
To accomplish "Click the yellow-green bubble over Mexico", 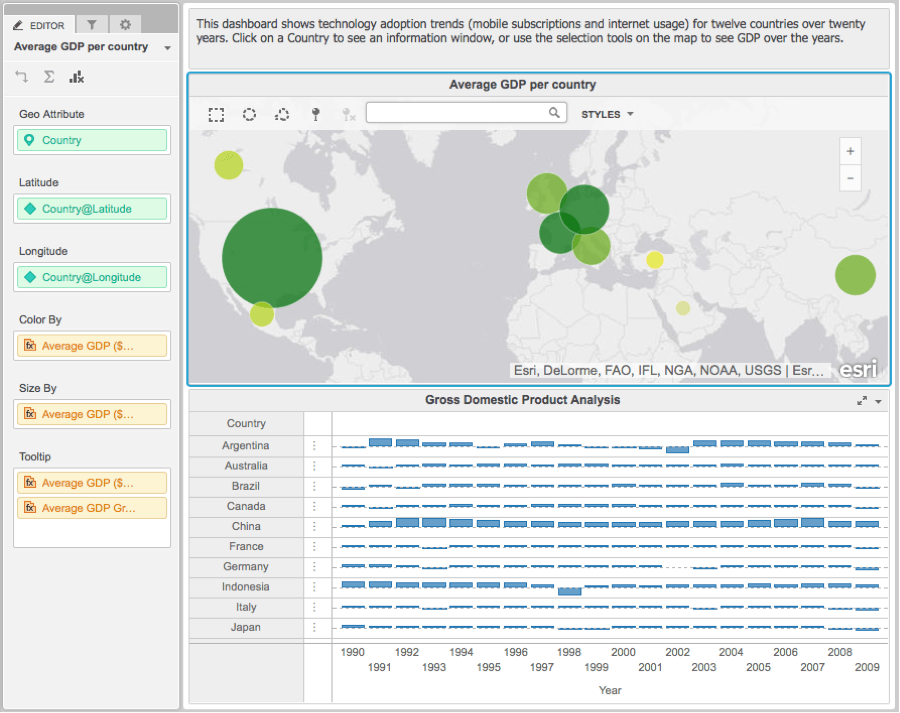I will (x=262, y=314).
